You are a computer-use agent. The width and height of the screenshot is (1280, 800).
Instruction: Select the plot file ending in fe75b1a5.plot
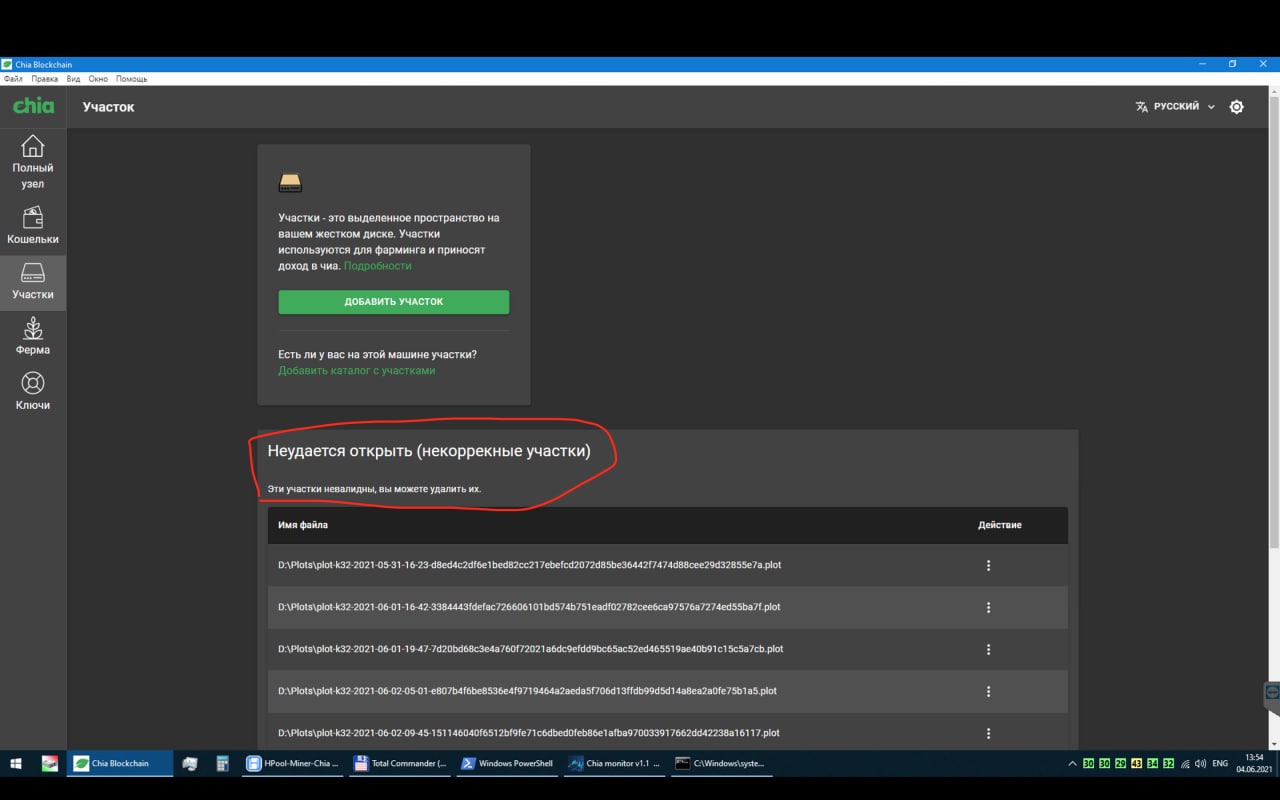click(x=527, y=691)
